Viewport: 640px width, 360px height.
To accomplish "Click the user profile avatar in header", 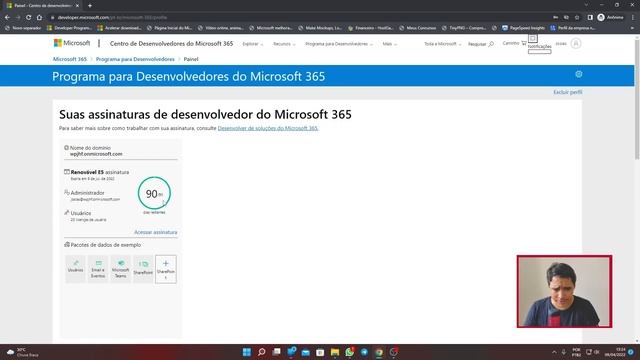I will tap(576, 43).
